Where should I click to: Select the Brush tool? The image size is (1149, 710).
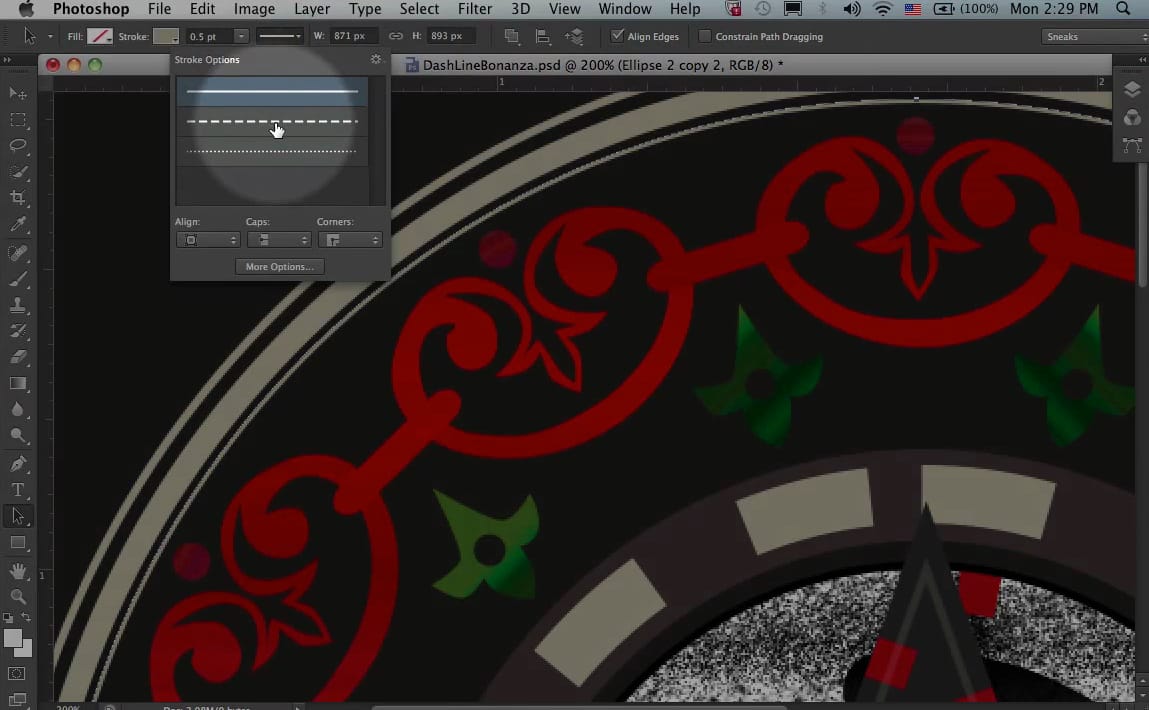pyautogui.click(x=18, y=279)
